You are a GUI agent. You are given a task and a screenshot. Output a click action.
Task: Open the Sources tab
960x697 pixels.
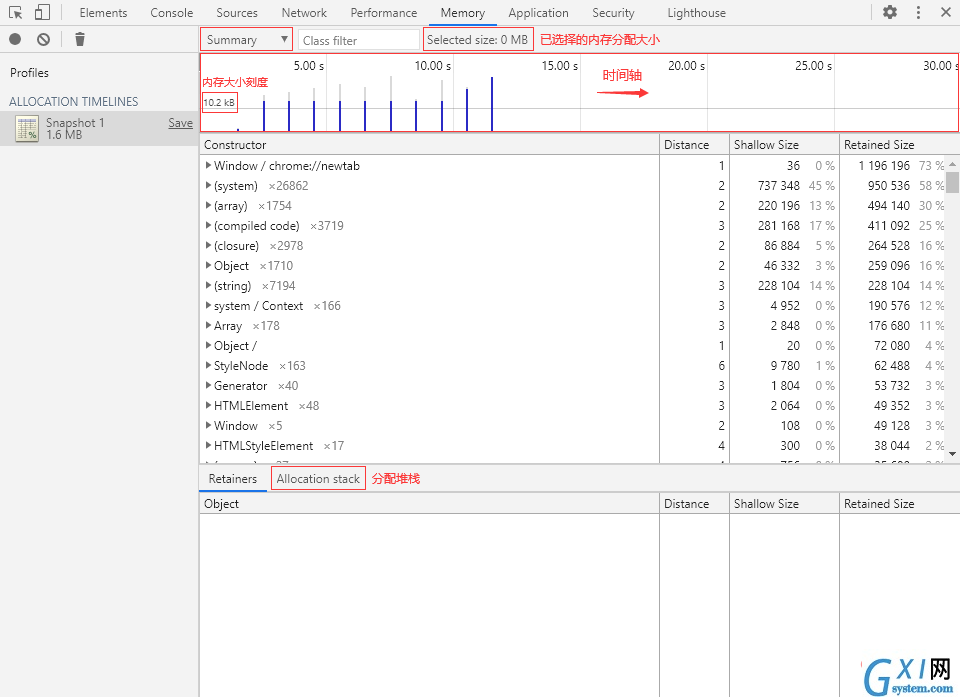point(237,13)
